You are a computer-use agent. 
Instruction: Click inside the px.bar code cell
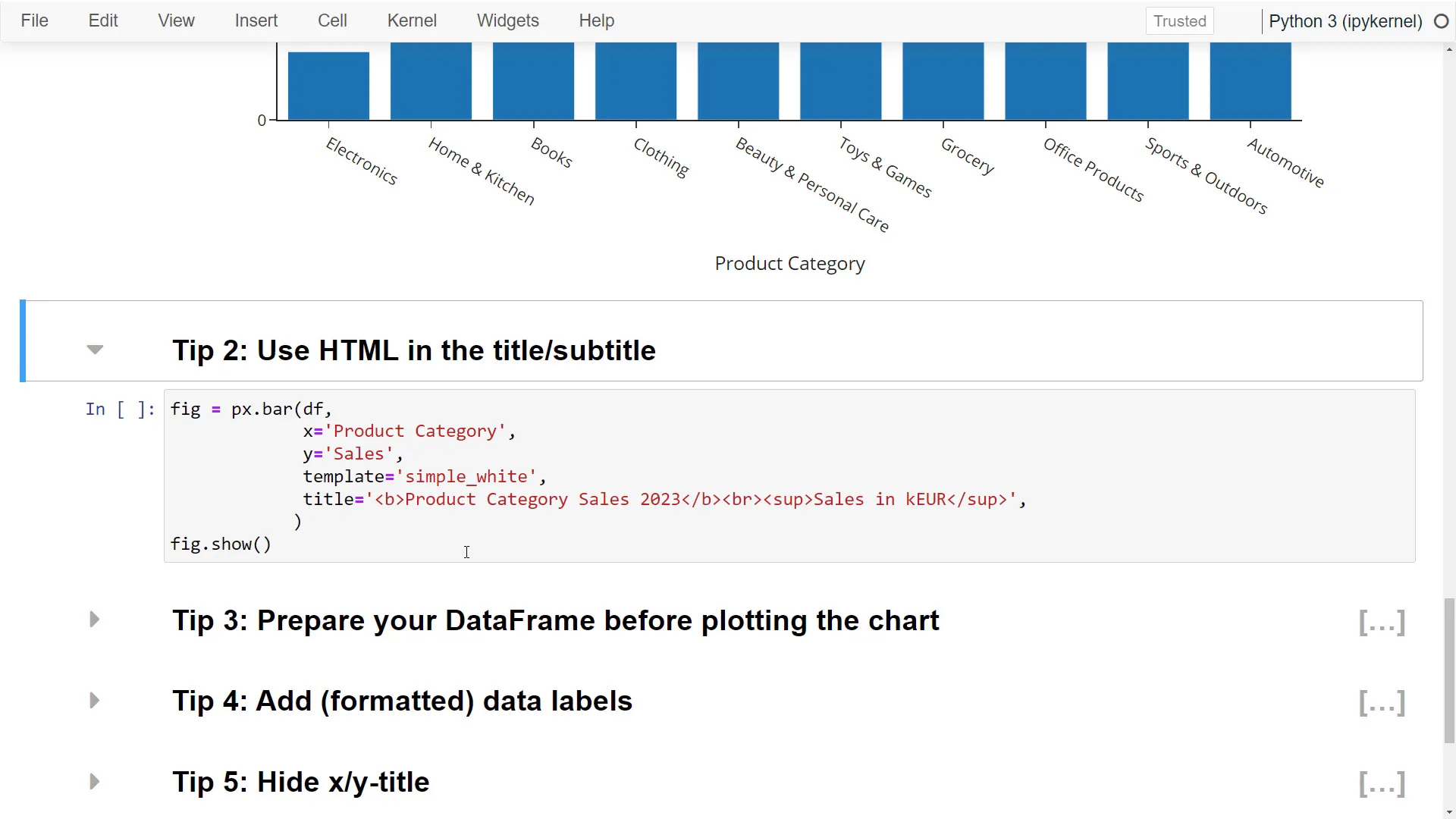(x=531, y=476)
